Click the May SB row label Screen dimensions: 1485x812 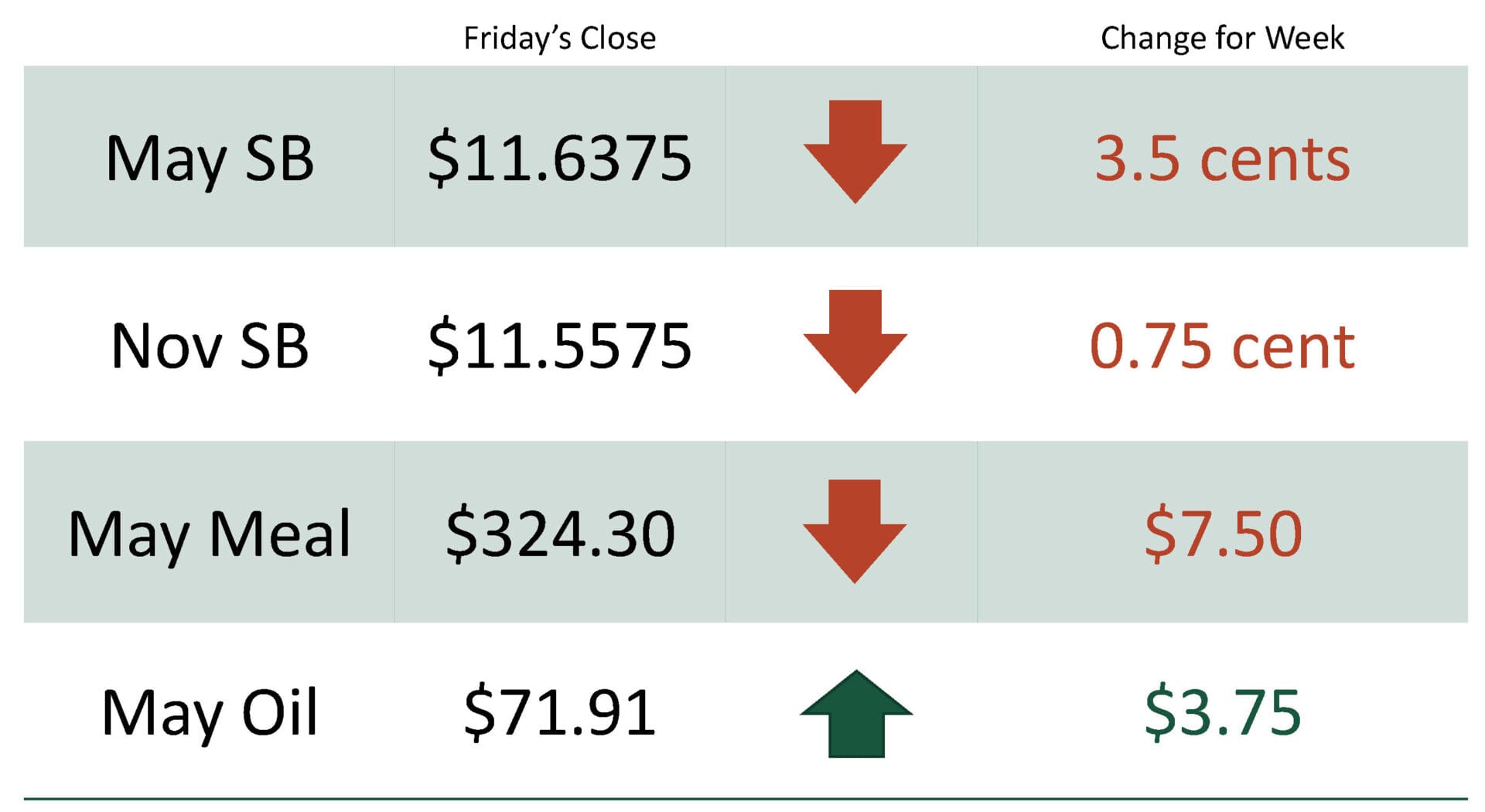[x=210, y=159]
